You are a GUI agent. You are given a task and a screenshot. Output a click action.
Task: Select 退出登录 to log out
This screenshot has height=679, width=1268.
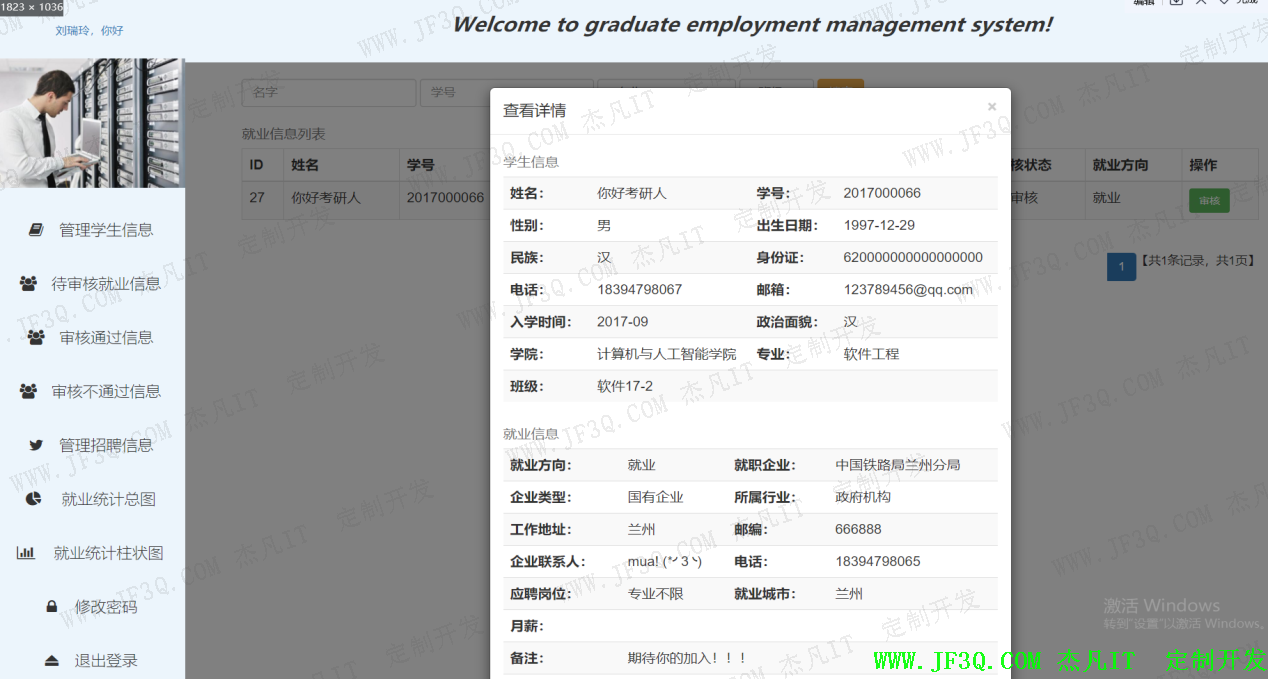pyautogui.click(x=106, y=661)
